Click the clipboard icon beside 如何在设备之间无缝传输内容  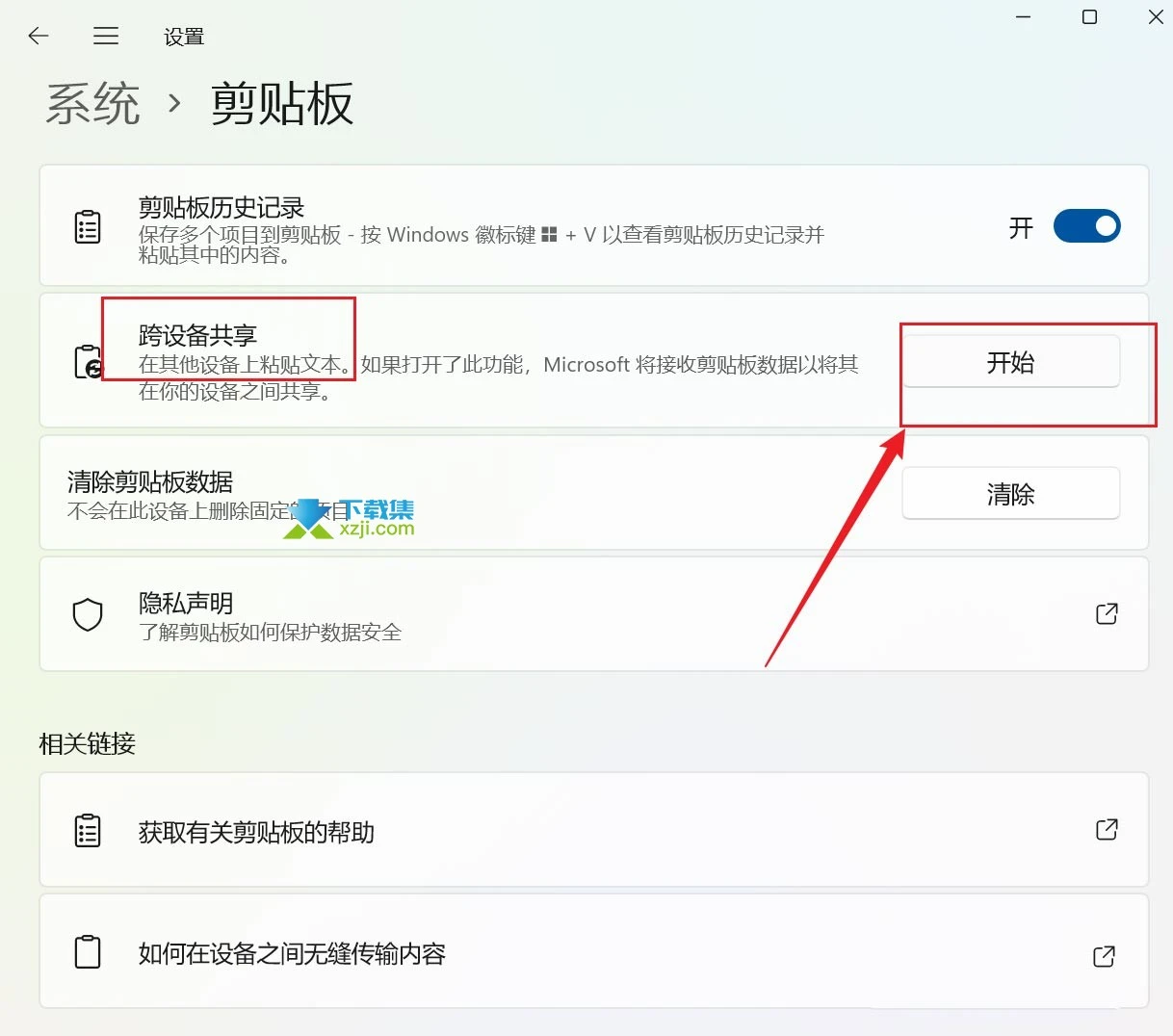(88, 951)
